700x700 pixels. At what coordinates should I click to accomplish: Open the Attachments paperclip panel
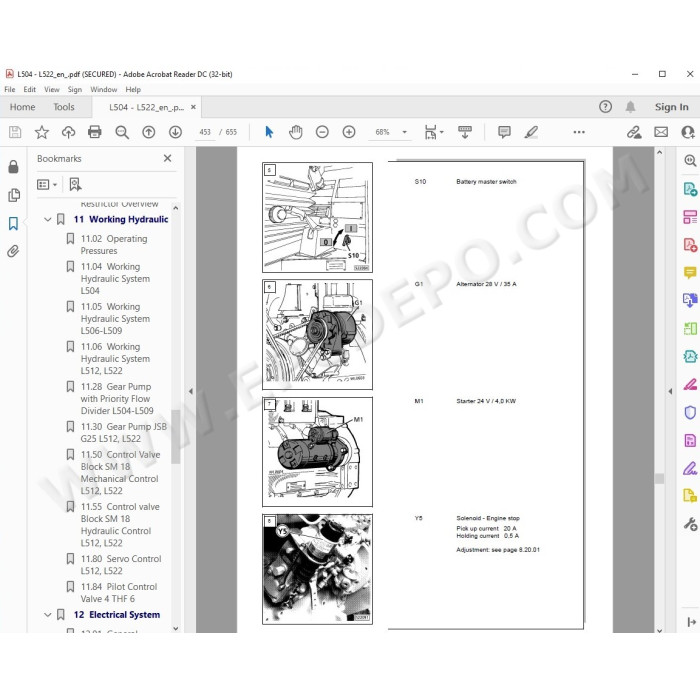click(13, 251)
